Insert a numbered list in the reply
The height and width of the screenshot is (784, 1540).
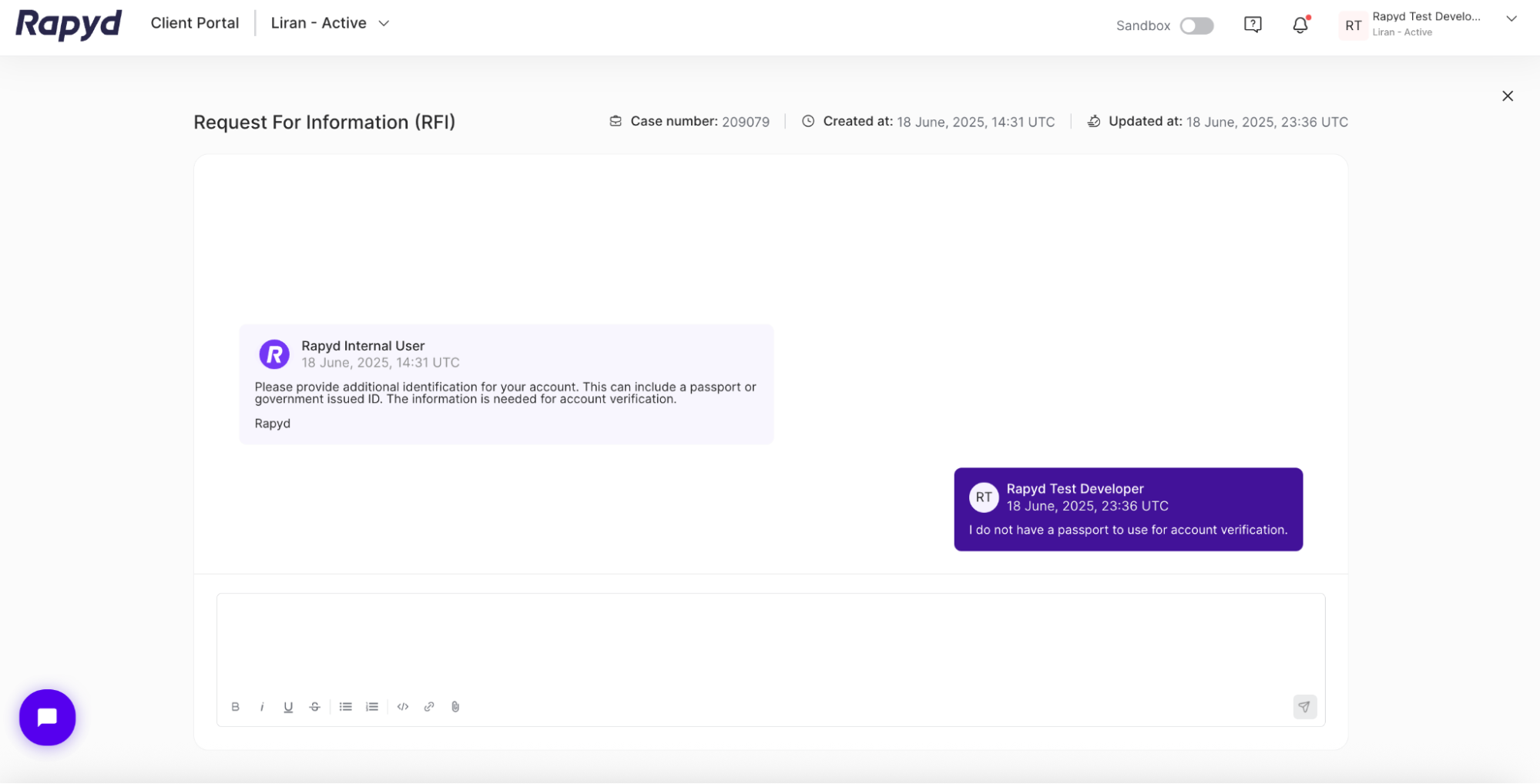pos(371,706)
